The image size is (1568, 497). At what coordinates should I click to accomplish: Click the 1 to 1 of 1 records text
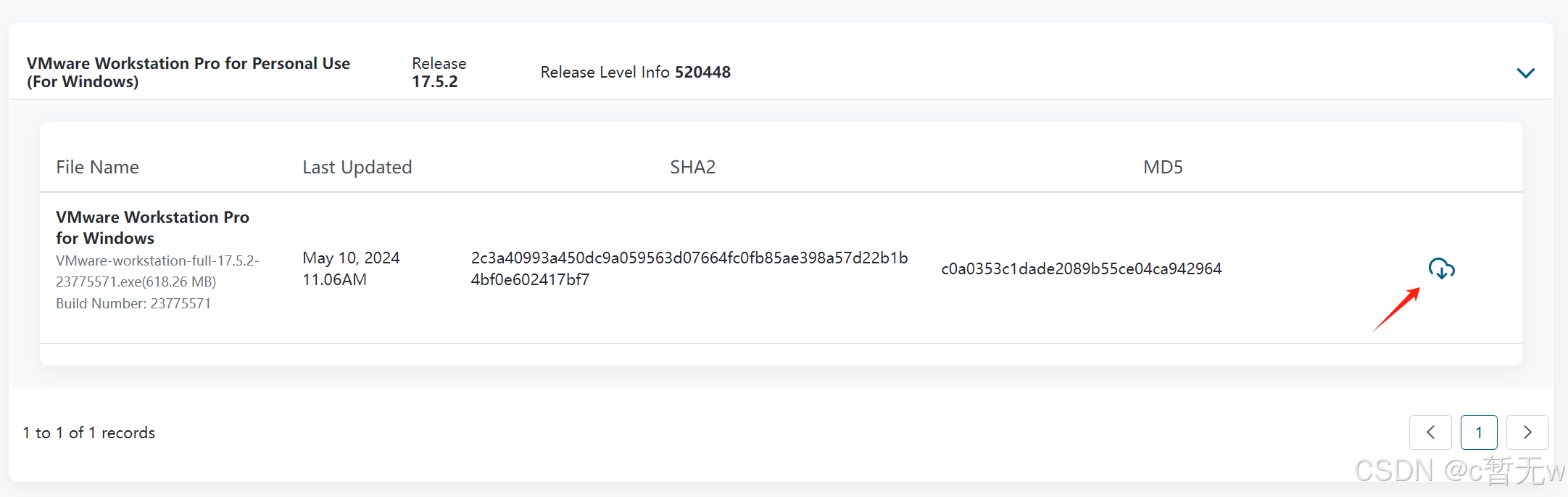click(x=88, y=433)
